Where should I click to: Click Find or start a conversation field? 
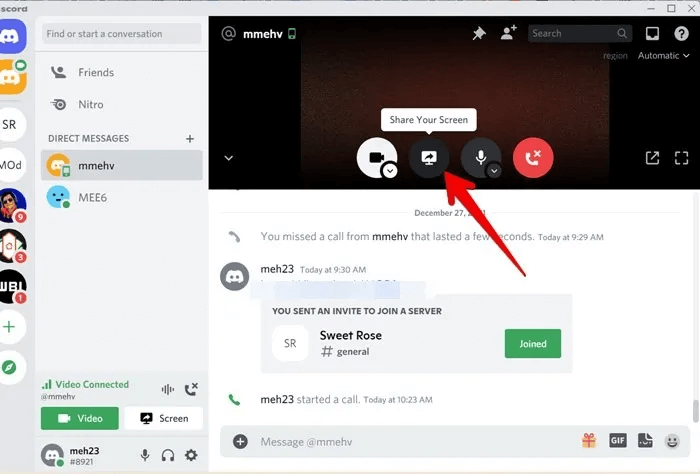121,33
